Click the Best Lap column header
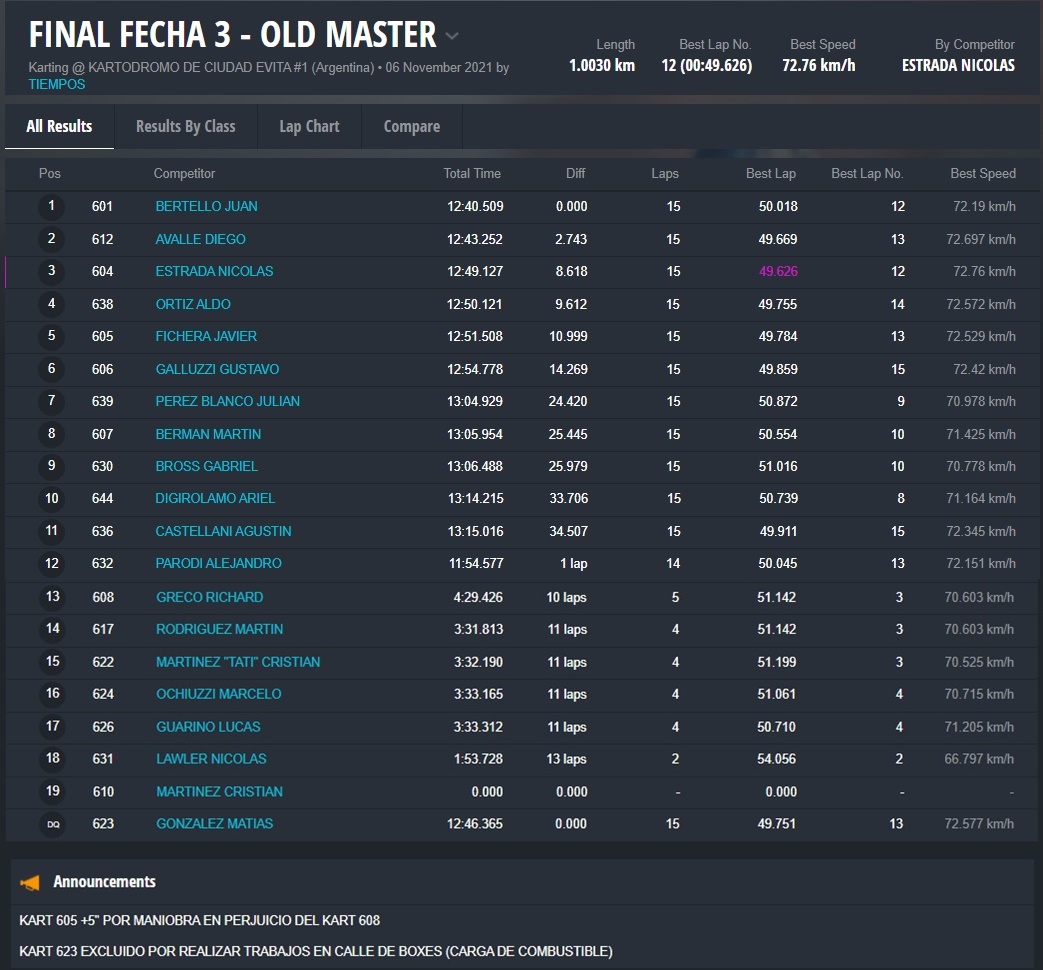The height and width of the screenshot is (970, 1043). [770, 174]
